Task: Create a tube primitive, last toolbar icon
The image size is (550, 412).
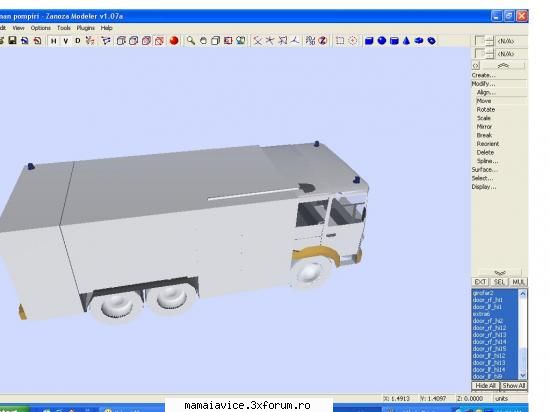Action: (432, 41)
